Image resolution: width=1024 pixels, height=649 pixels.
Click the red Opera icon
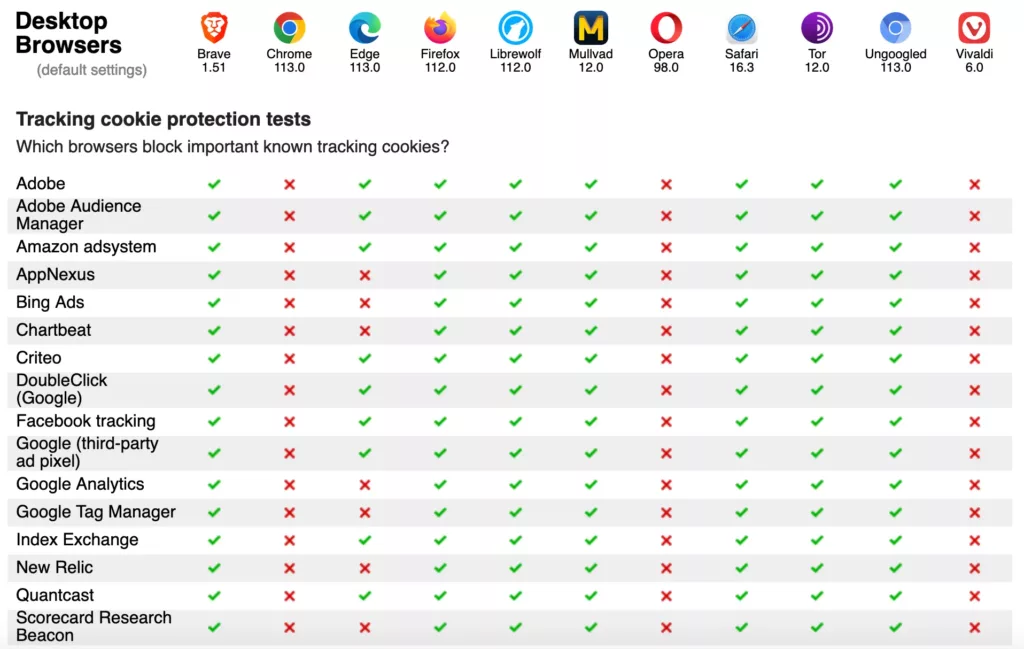[666, 28]
